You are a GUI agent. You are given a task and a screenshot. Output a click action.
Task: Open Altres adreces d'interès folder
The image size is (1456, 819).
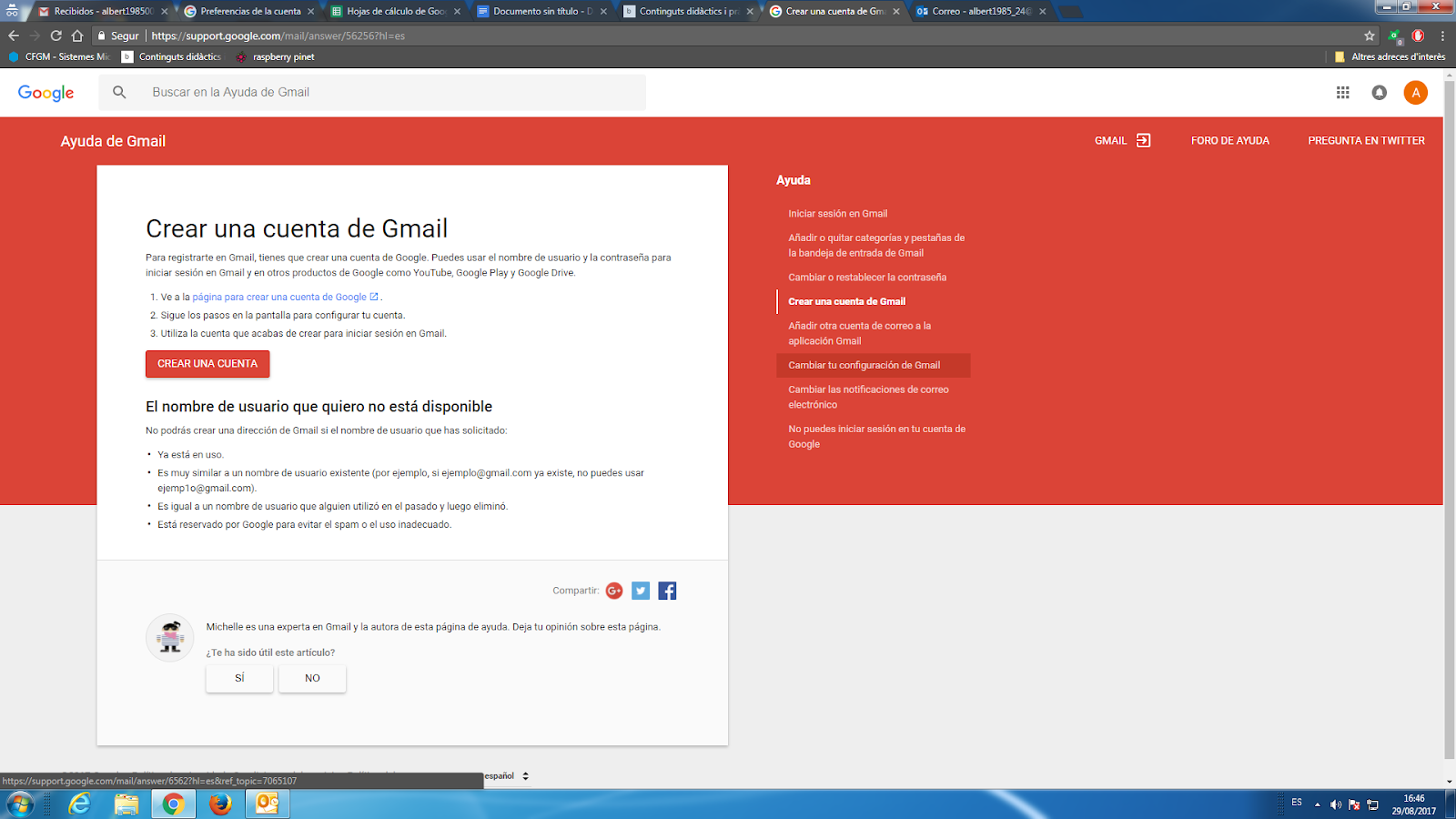(1390, 56)
